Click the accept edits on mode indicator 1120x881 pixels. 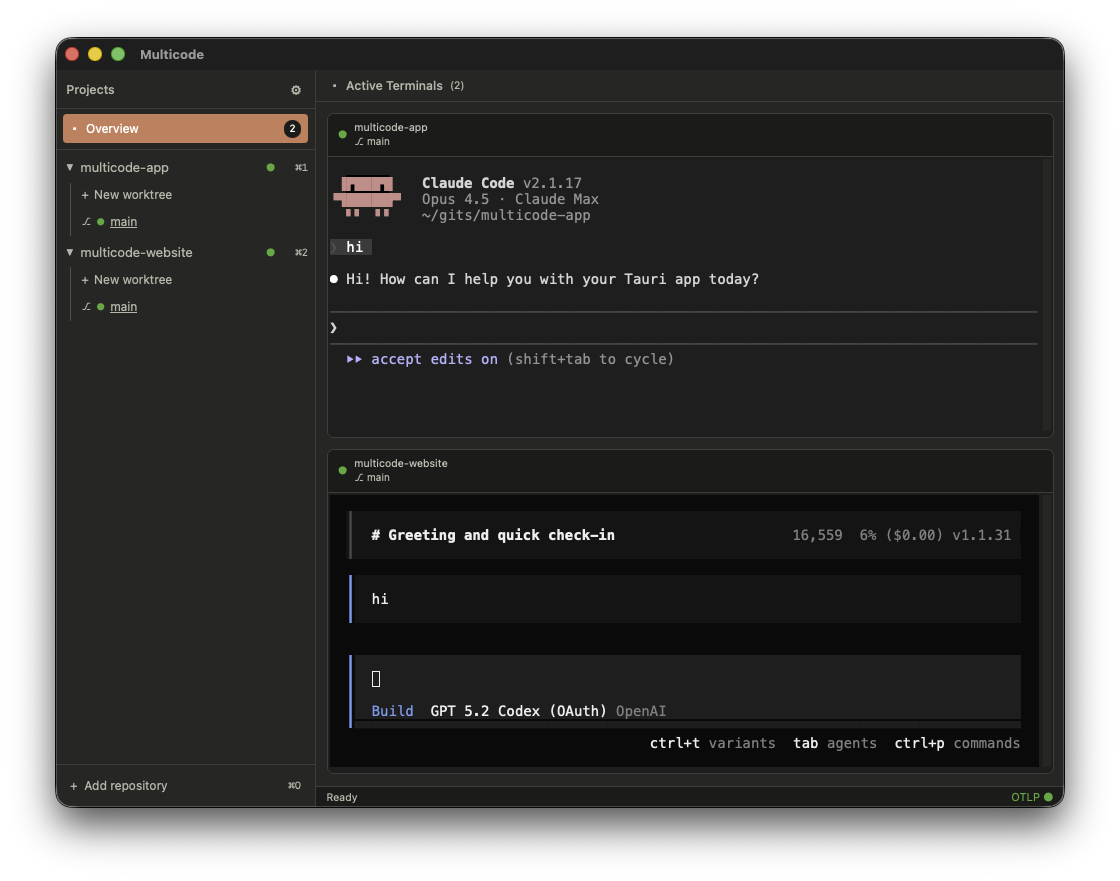click(434, 359)
